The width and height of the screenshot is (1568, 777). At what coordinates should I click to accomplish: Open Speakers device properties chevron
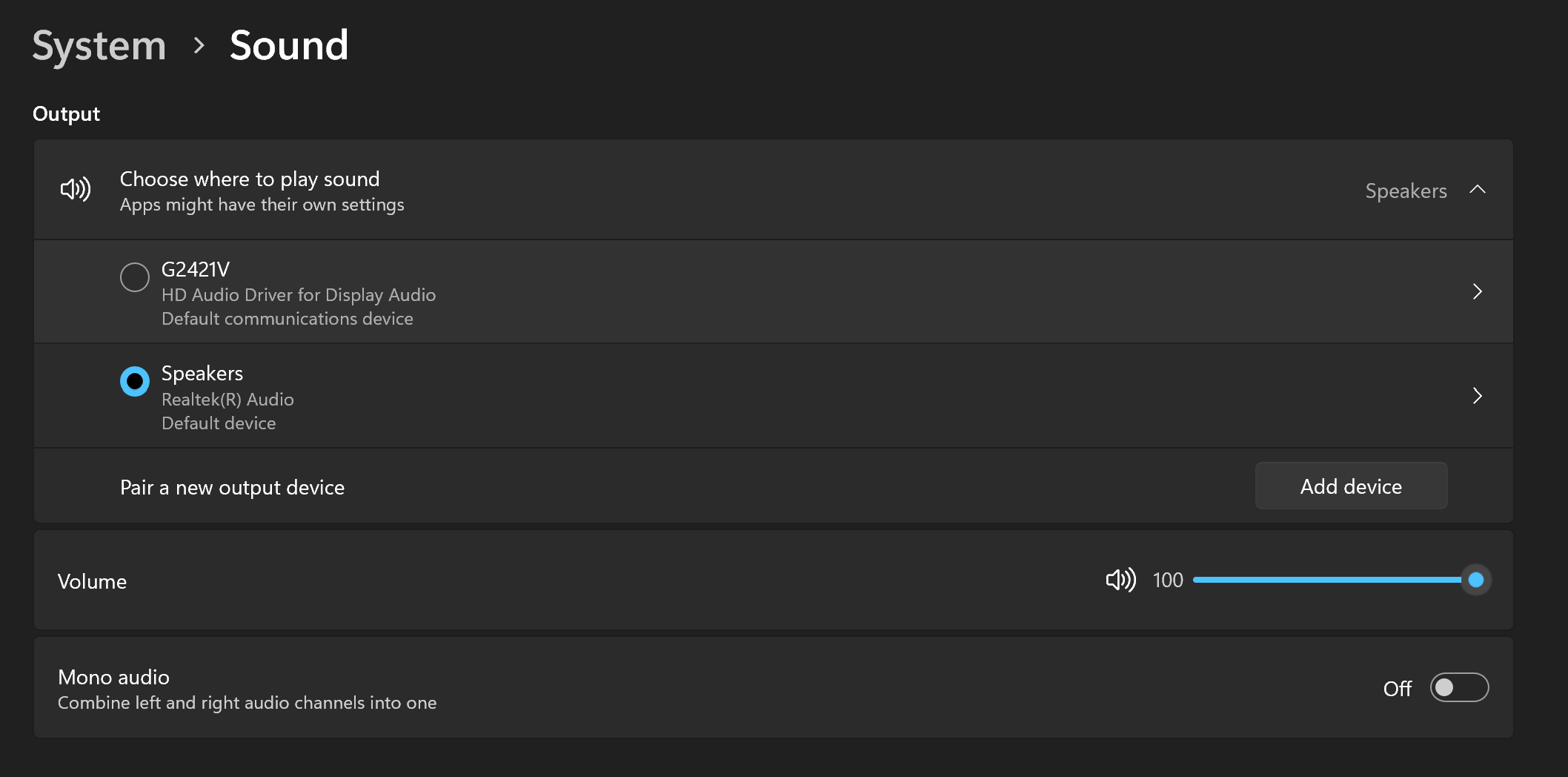(x=1477, y=396)
